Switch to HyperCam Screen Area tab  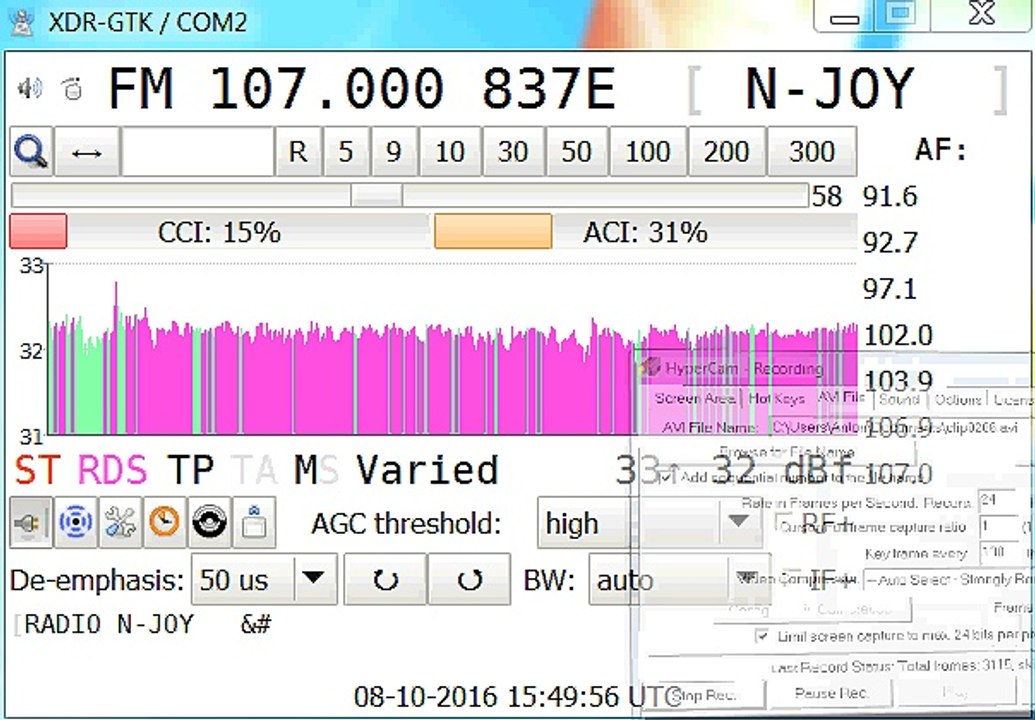pos(695,399)
